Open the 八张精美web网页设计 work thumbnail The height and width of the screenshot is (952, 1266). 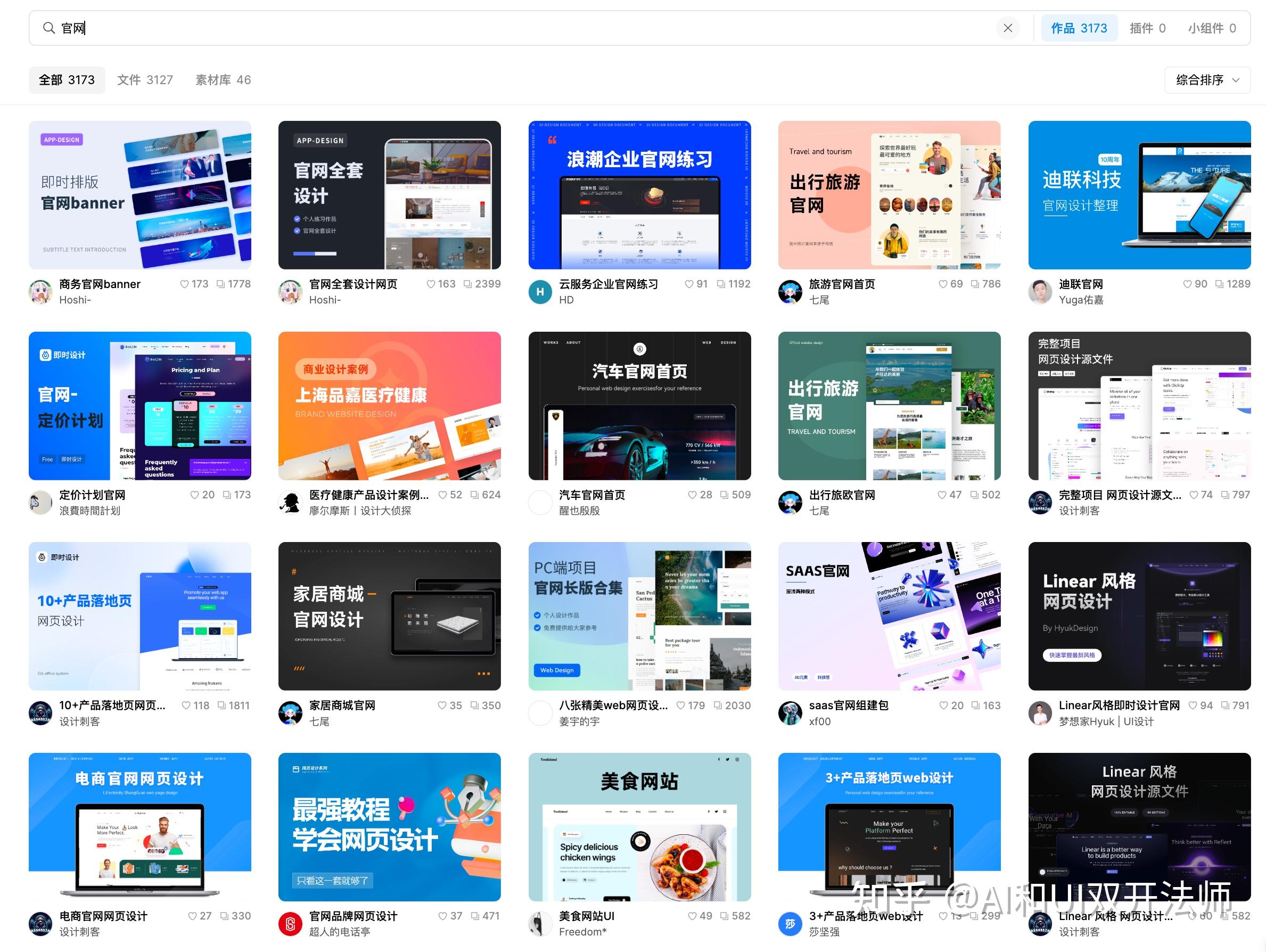click(639, 617)
